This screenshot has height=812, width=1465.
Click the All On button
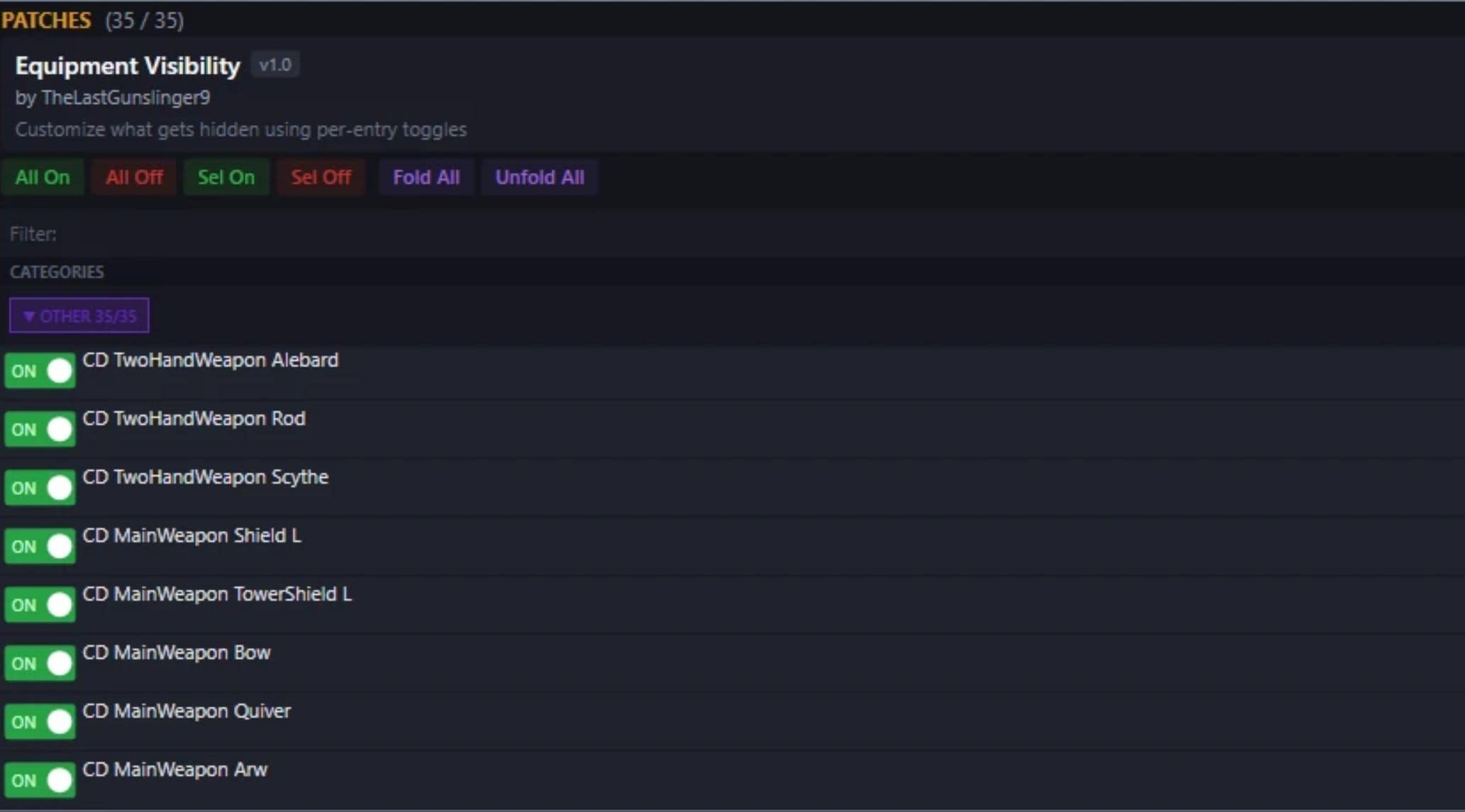(43, 177)
